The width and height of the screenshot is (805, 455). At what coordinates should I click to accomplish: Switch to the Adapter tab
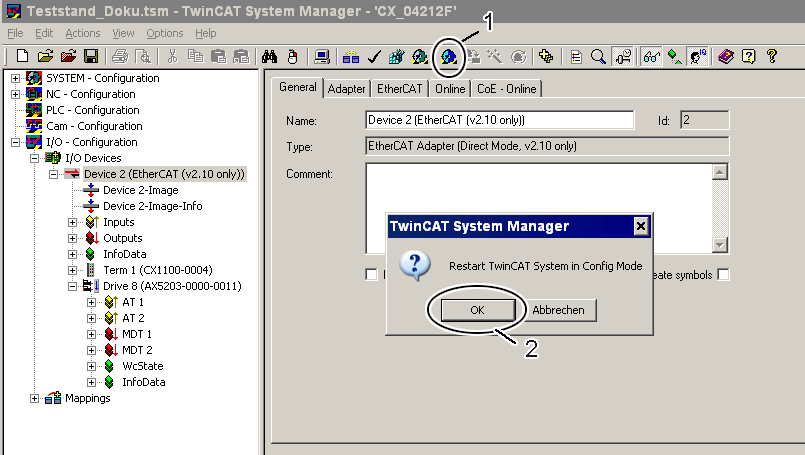tap(347, 89)
